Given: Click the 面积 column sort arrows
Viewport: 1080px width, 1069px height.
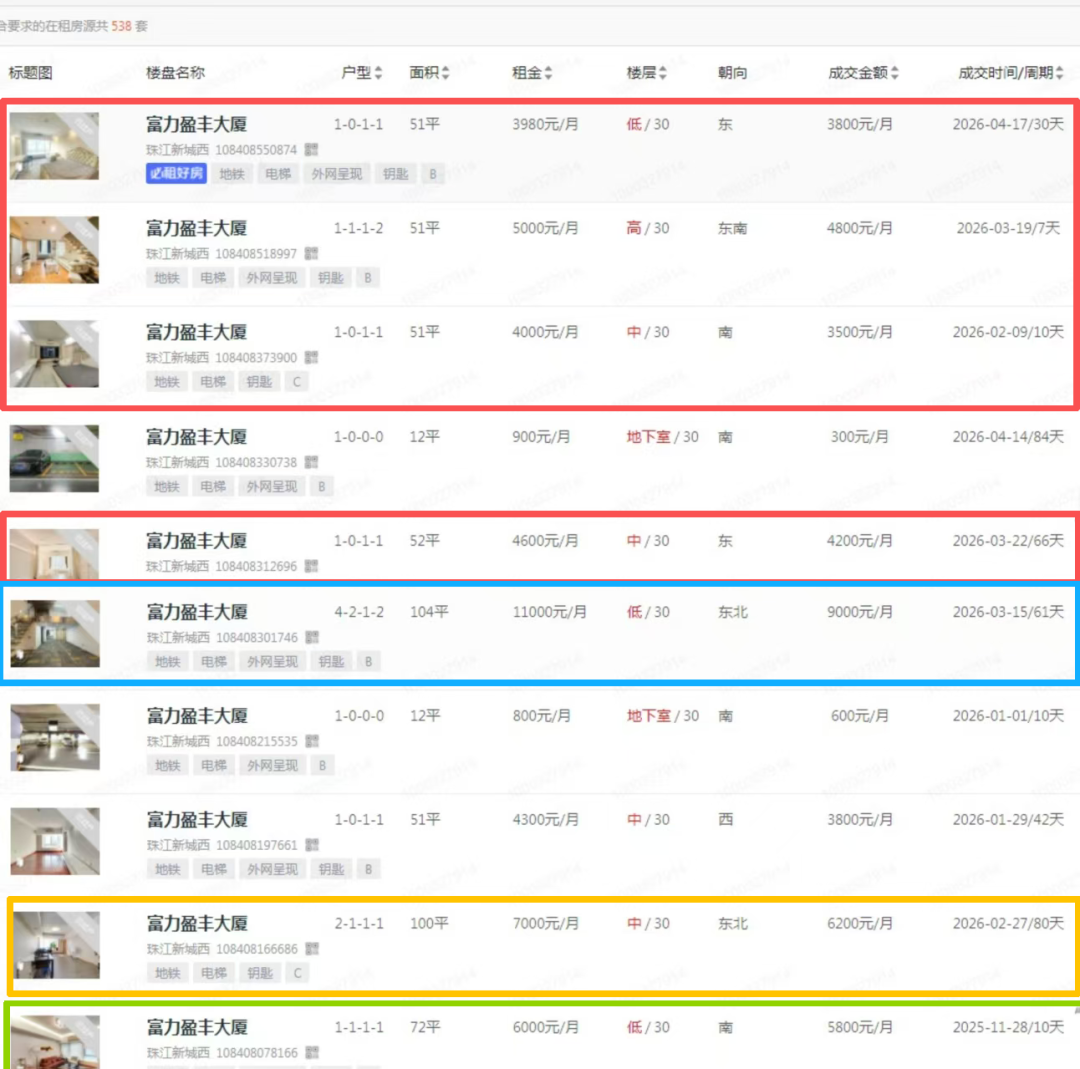Looking at the screenshot, I should click(x=443, y=72).
